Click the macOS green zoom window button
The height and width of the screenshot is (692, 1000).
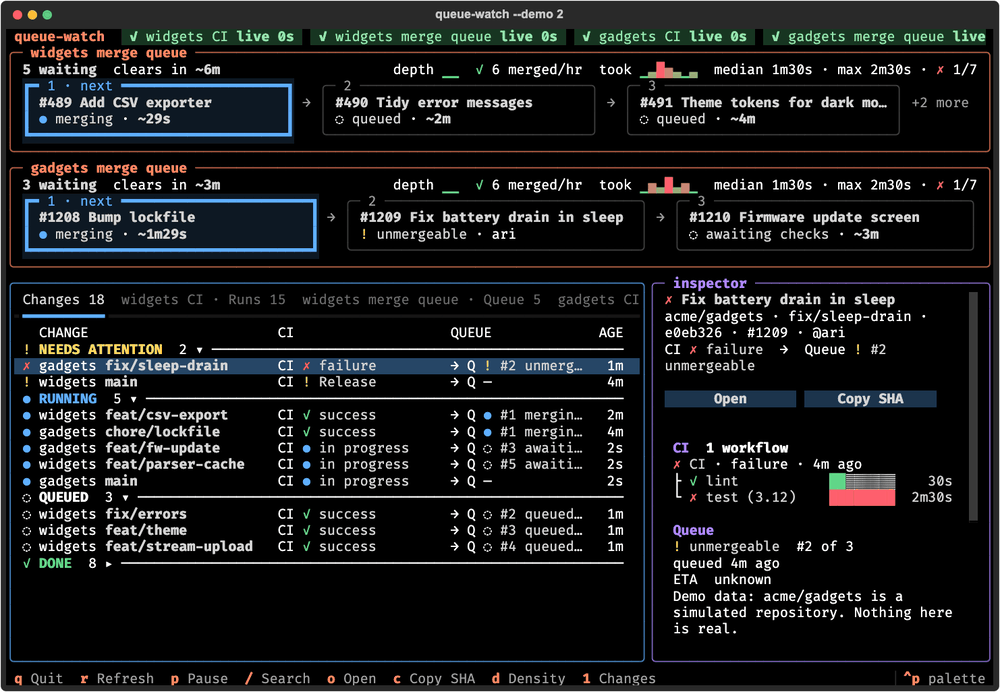point(47,14)
